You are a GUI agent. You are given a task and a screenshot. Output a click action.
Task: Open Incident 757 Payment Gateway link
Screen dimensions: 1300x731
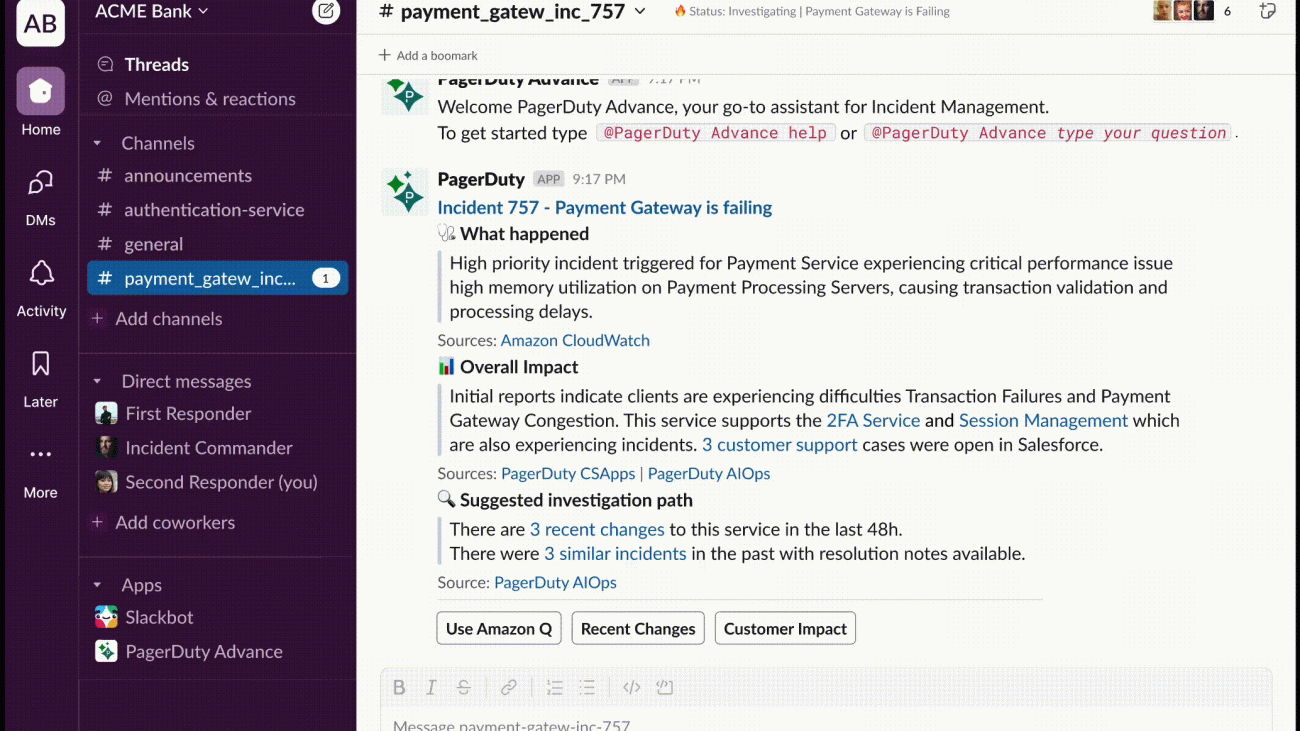605,207
